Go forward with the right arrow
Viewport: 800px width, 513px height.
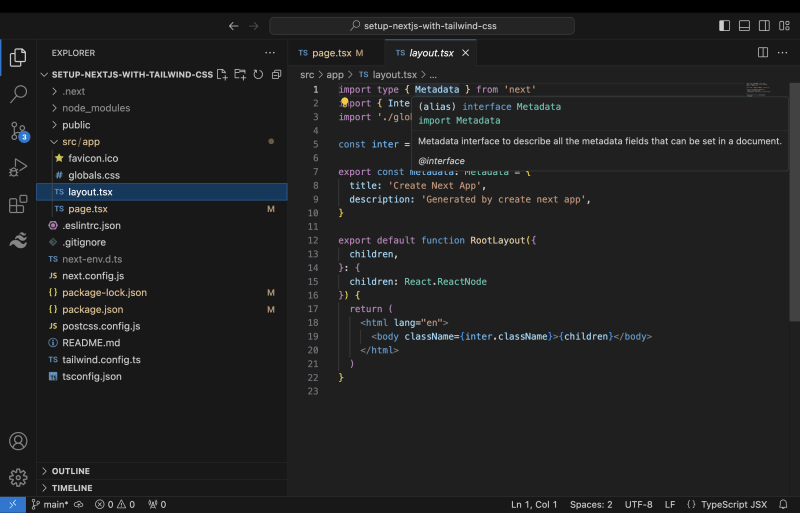(254, 26)
